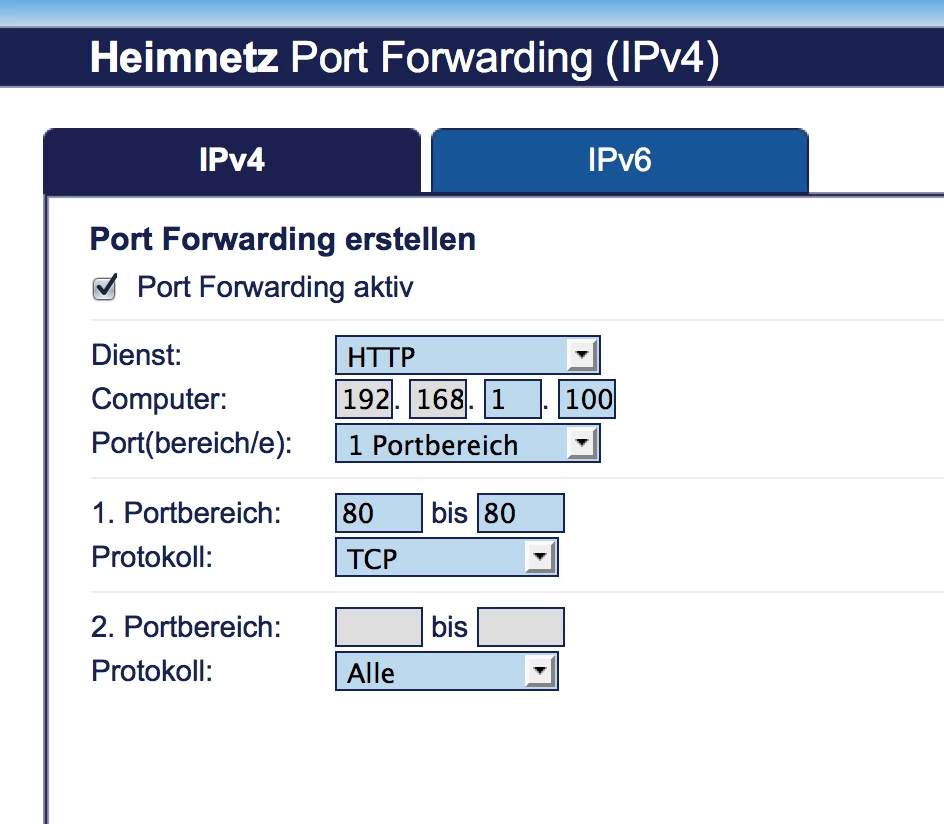Click the first IP octet field 192
The image size is (944, 824).
[364, 400]
